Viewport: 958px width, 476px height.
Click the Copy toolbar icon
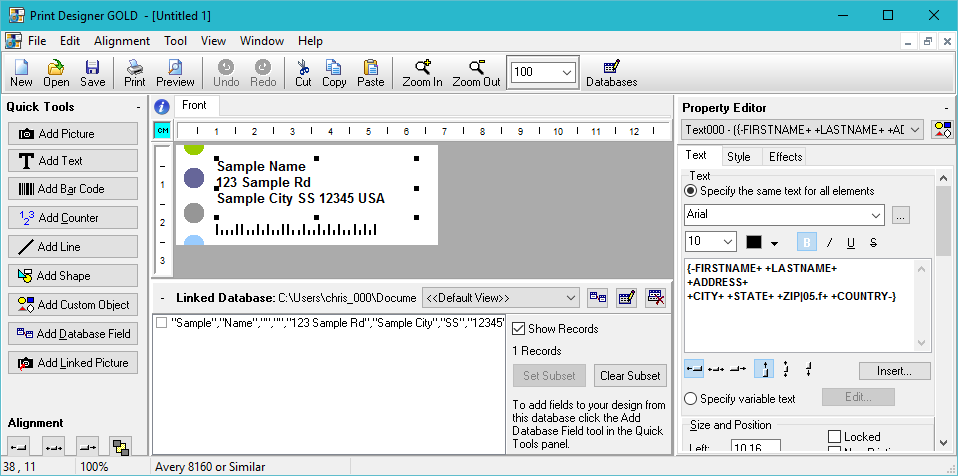pyautogui.click(x=334, y=73)
